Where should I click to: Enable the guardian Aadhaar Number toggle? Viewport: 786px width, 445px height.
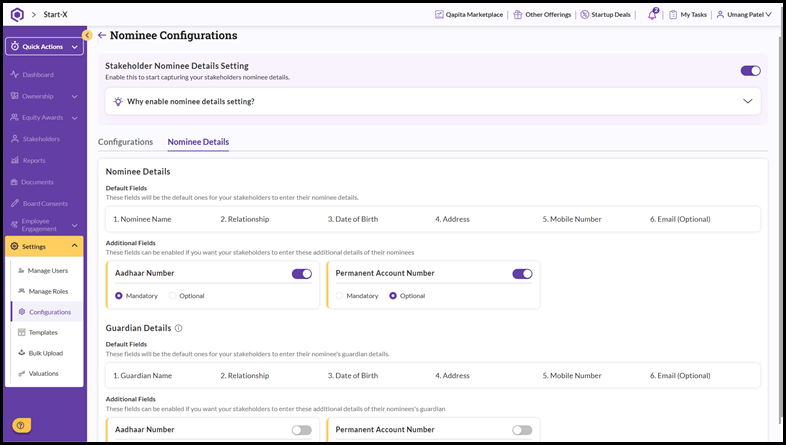coord(302,430)
